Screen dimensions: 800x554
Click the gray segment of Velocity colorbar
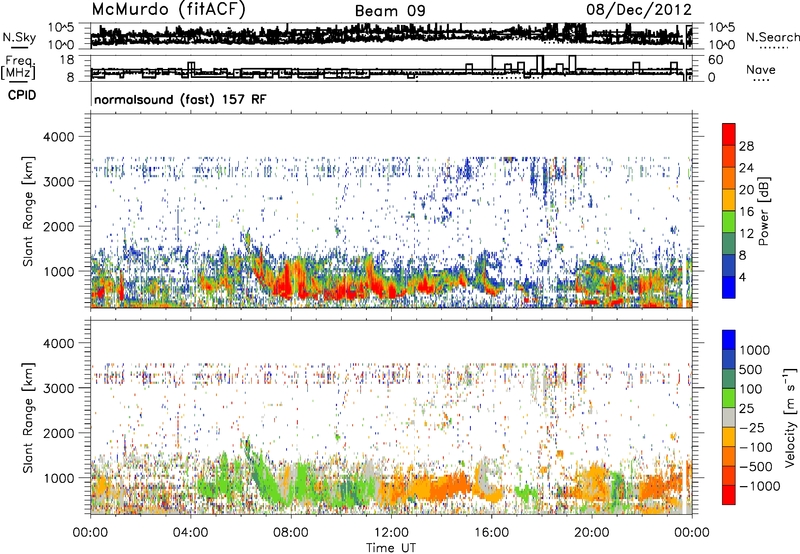pos(729,417)
